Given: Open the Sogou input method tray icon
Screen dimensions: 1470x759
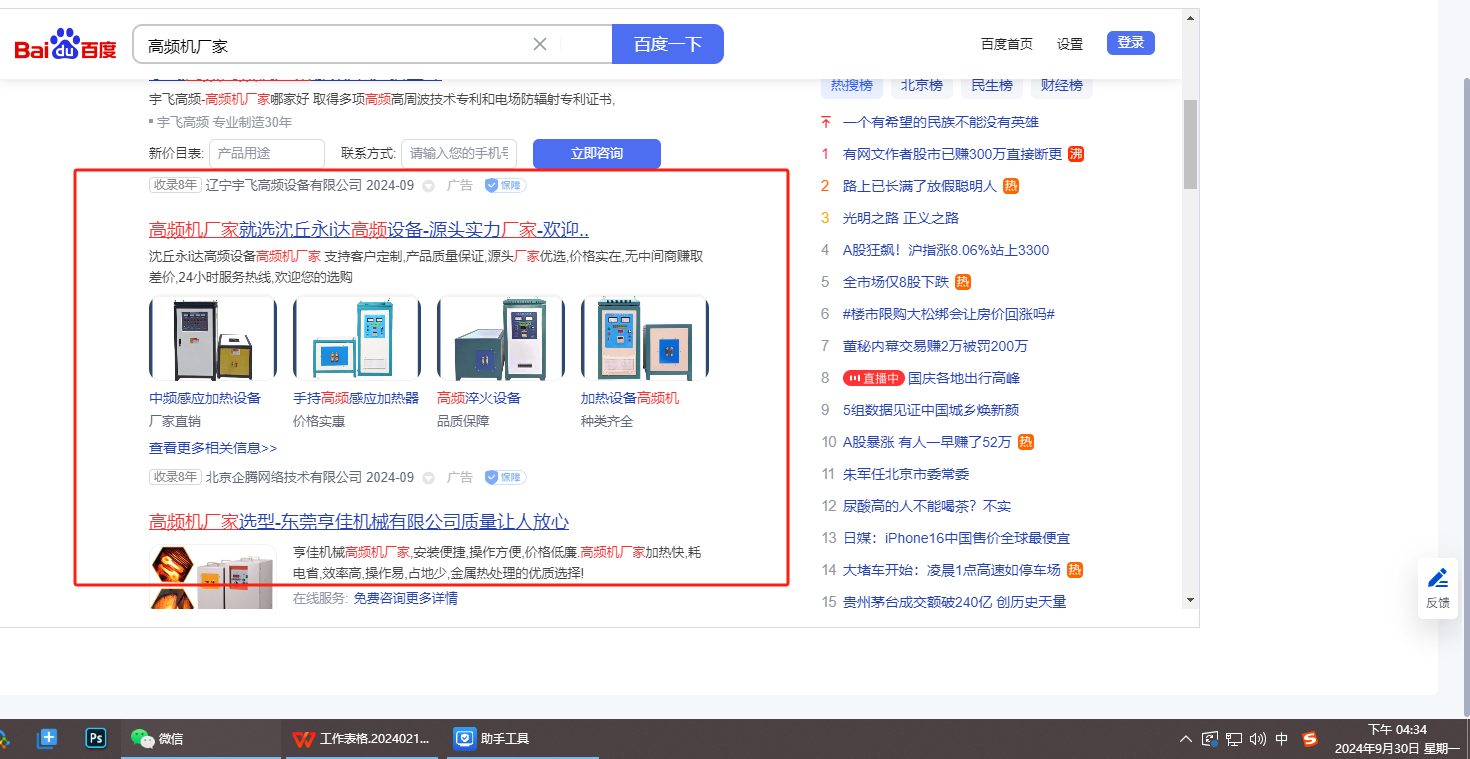Looking at the screenshot, I should click(1310, 740).
